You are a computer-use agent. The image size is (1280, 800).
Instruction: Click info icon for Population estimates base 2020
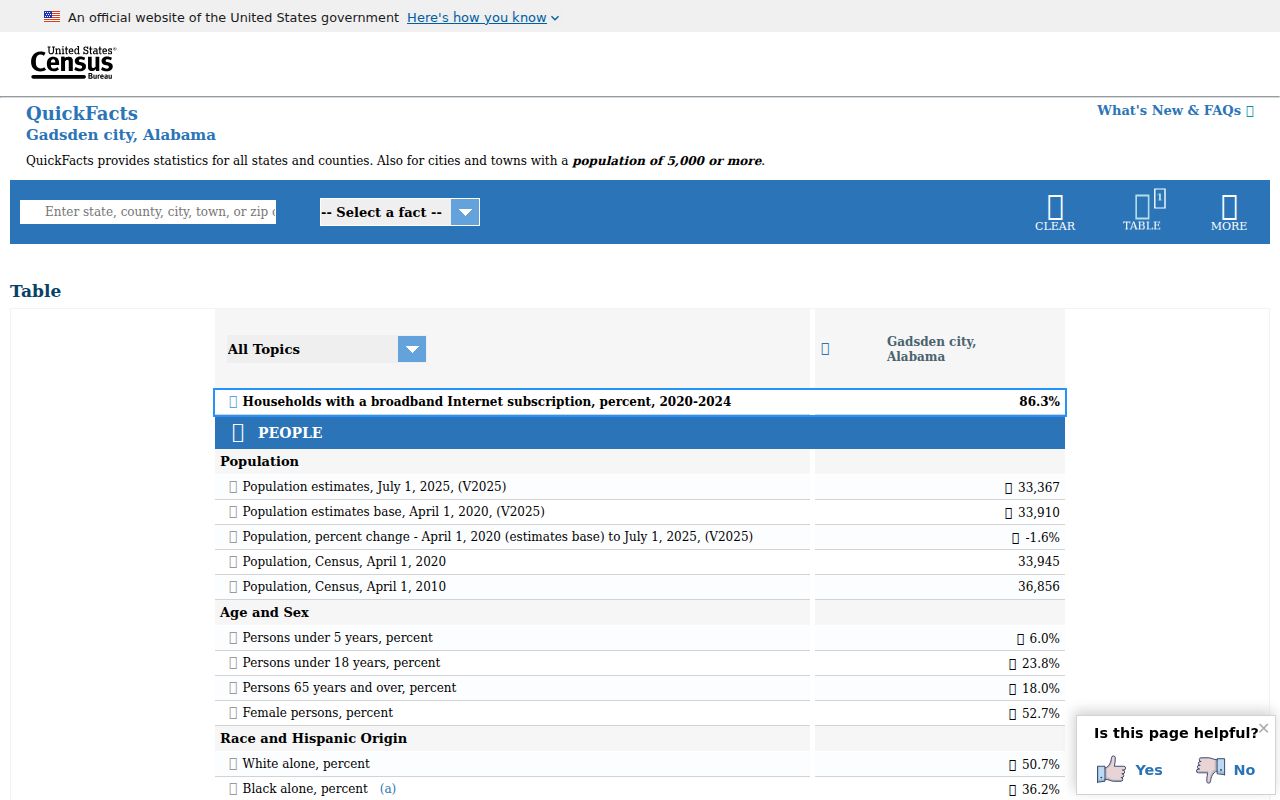[x=233, y=512]
